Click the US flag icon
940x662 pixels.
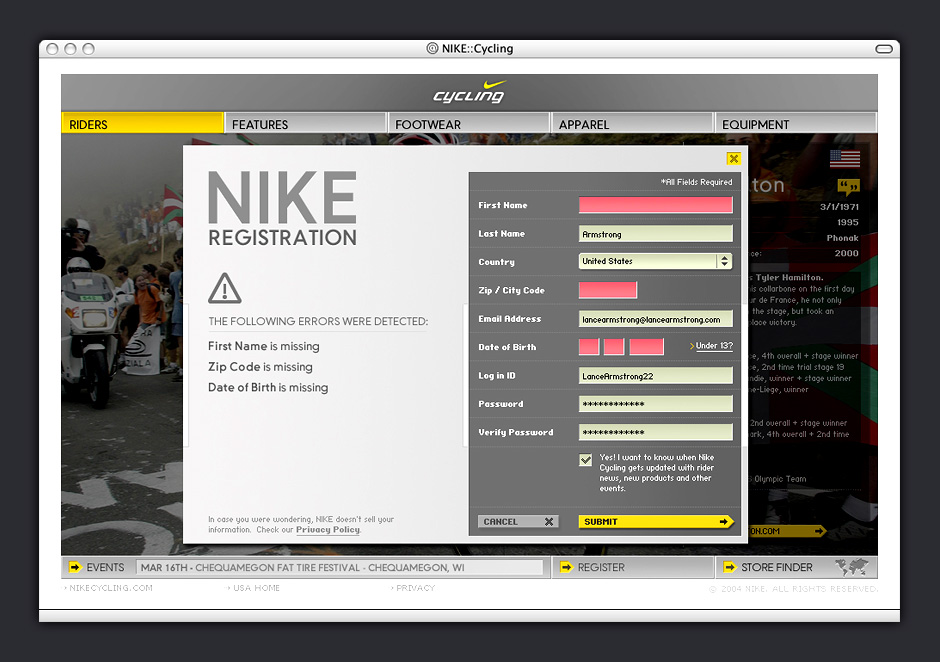click(x=844, y=158)
